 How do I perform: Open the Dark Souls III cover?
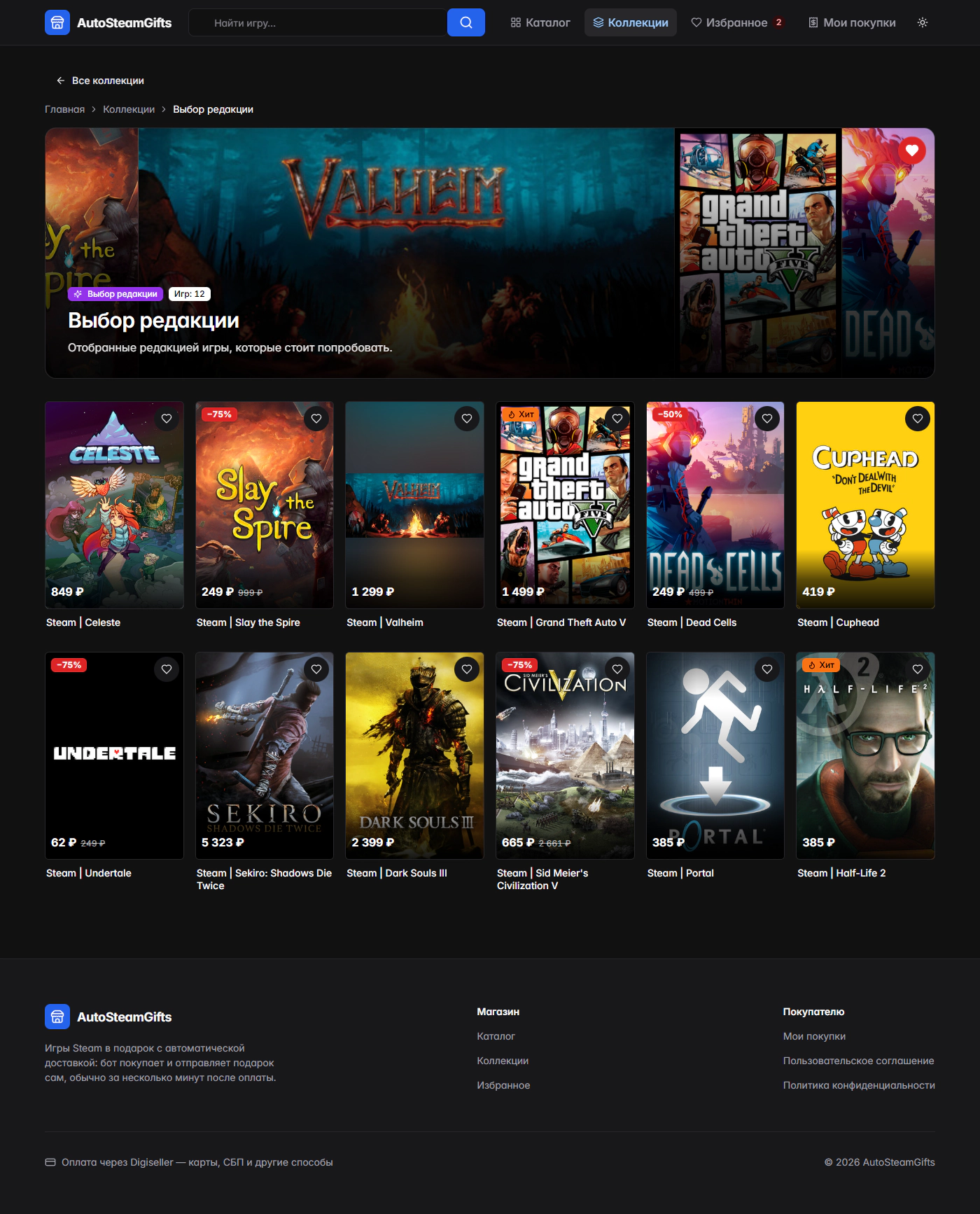[414, 755]
